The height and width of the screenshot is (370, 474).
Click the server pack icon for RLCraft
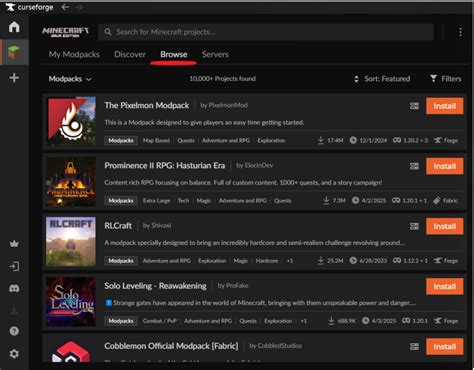(414, 226)
